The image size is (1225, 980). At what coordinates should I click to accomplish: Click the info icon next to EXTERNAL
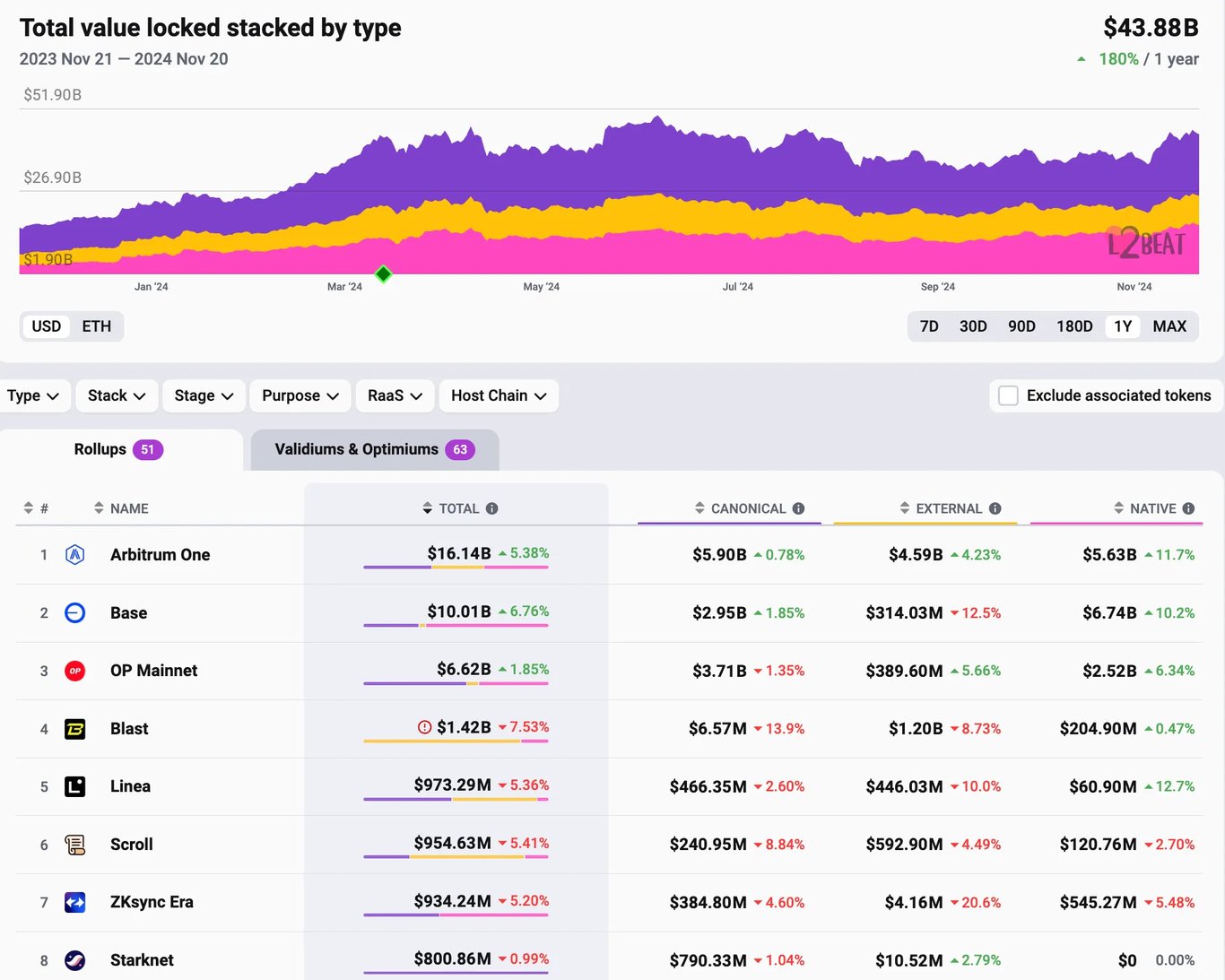tap(995, 508)
